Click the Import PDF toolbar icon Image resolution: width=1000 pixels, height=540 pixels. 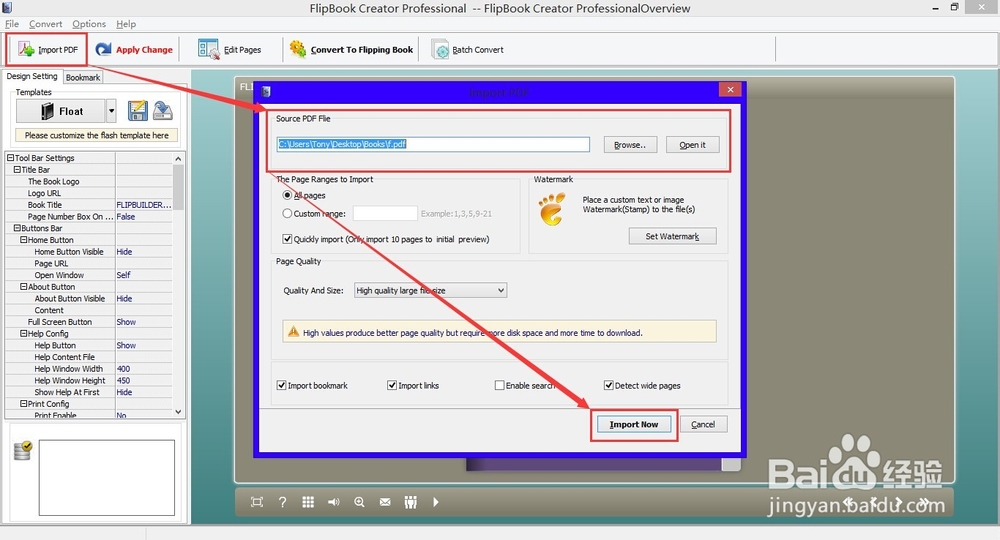click(x=26, y=49)
